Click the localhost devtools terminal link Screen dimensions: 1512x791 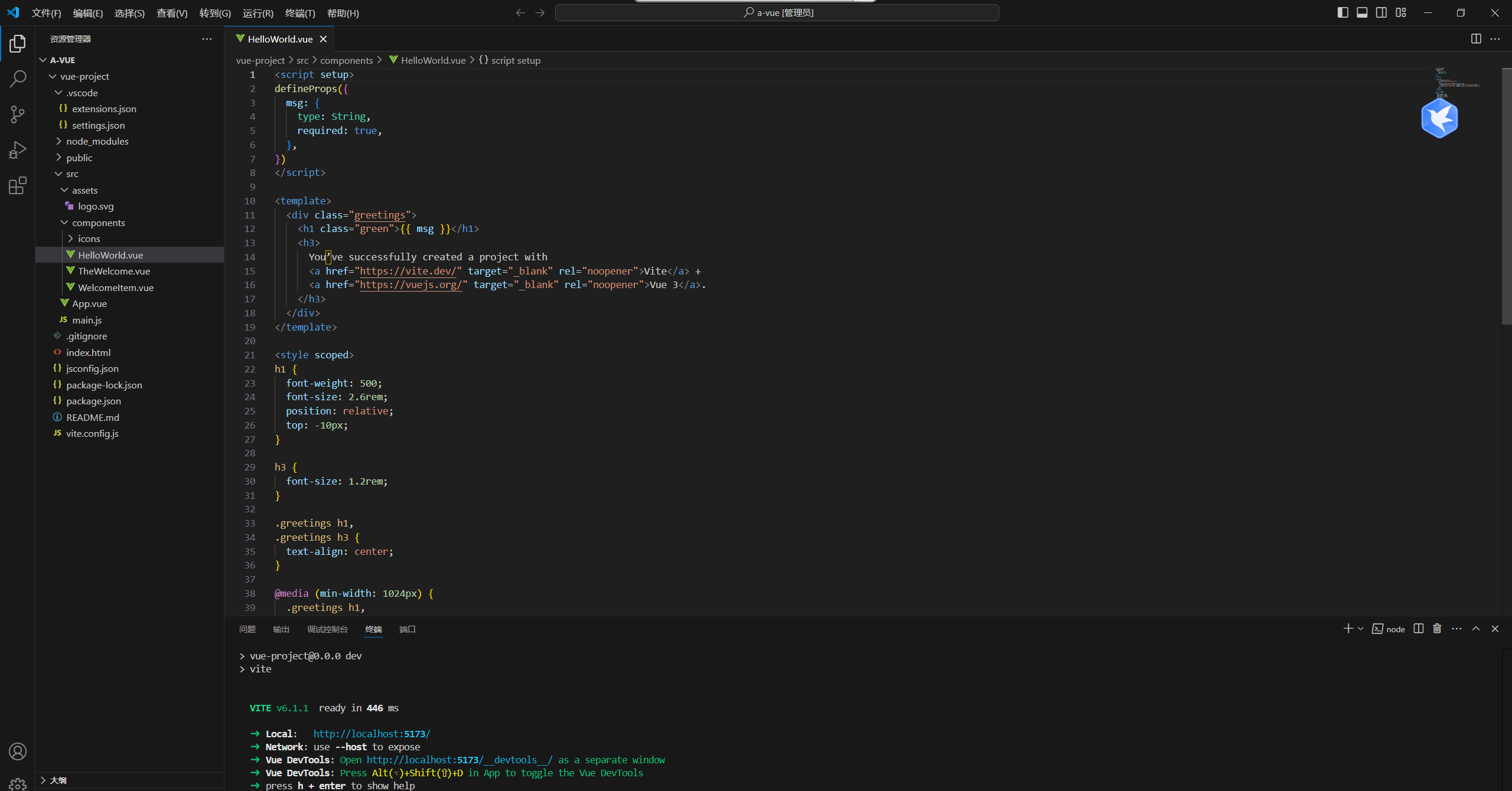460,760
